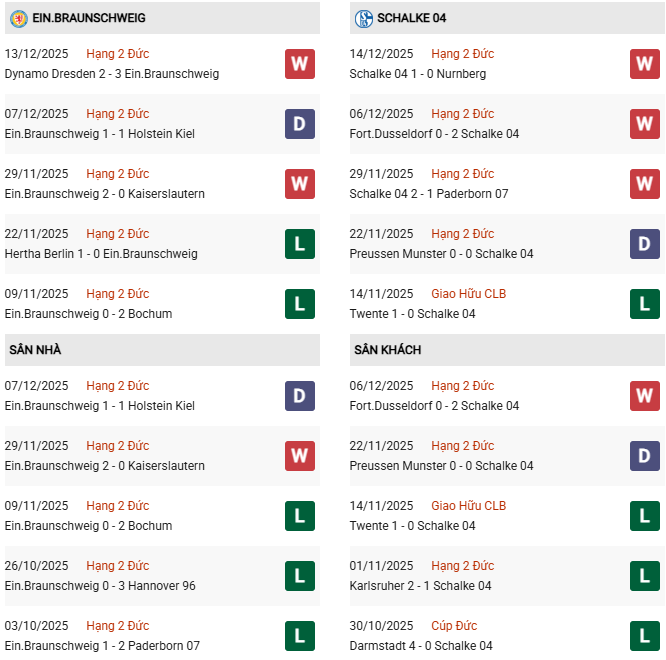The width and height of the screenshot is (666, 660).
Task: Click the Schalke 04 club logo
Action: point(363,18)
